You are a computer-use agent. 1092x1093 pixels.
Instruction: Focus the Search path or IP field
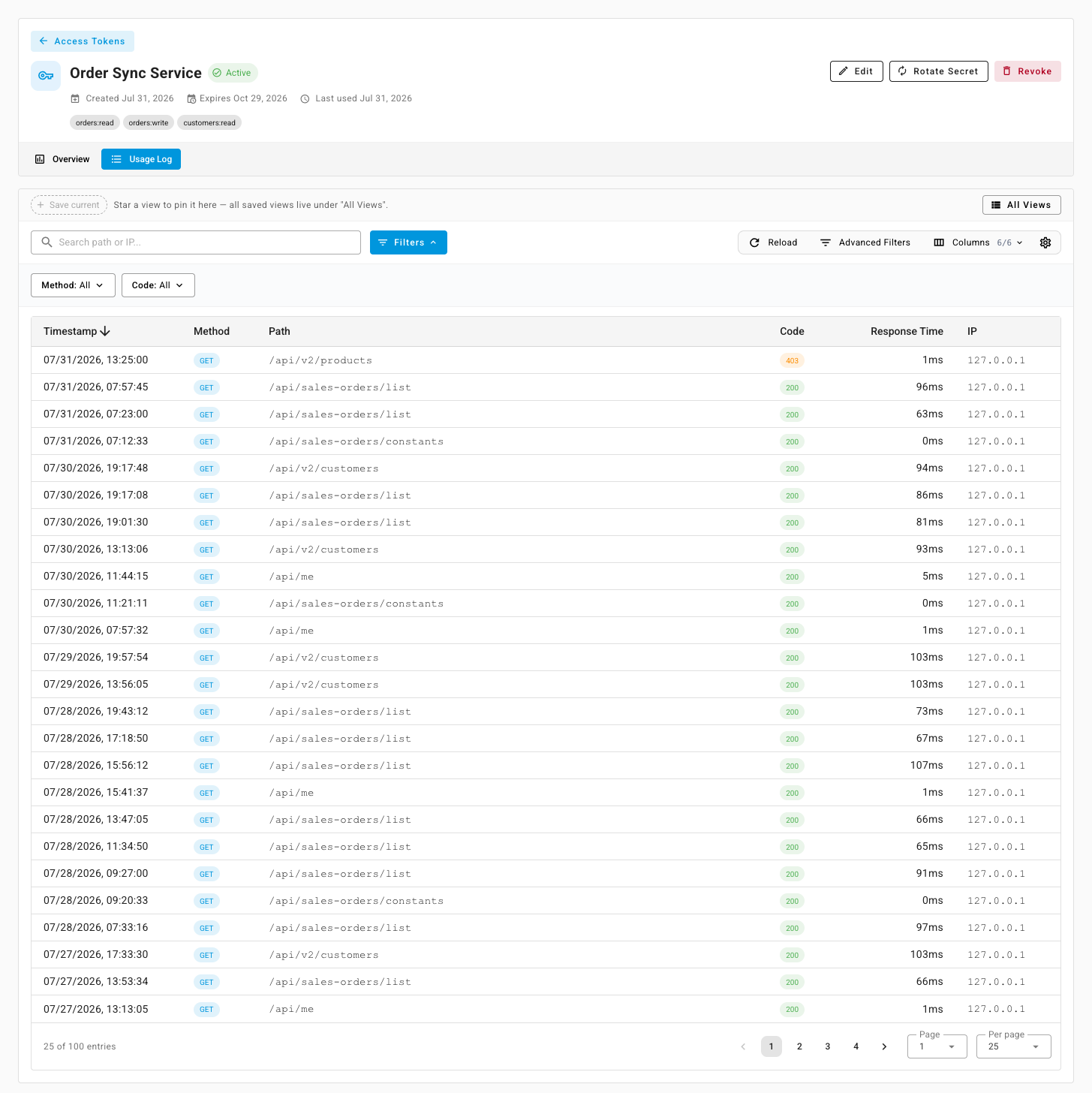[196, 242]
